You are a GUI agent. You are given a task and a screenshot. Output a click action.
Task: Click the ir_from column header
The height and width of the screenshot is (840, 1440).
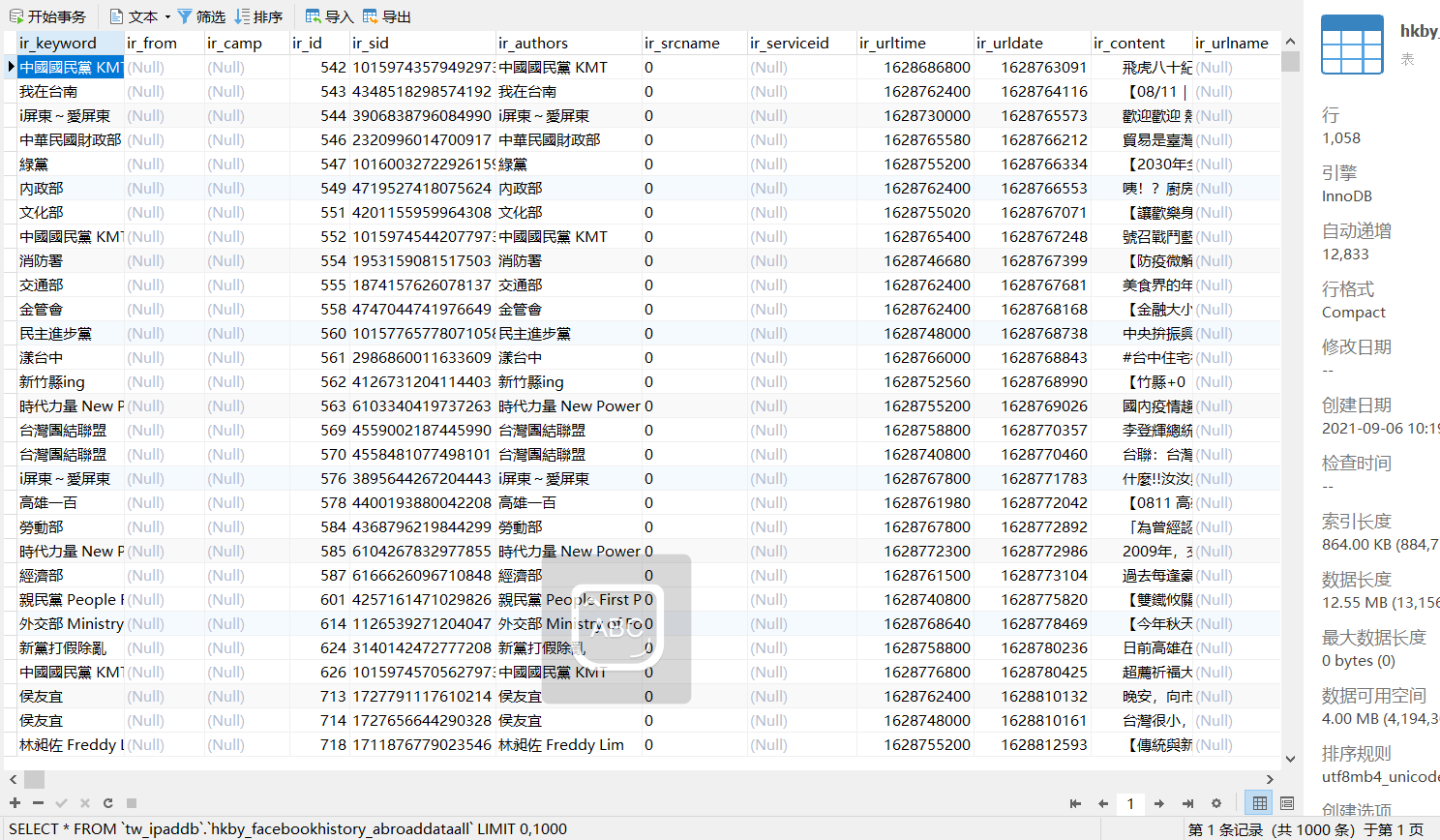click(164, 43)
